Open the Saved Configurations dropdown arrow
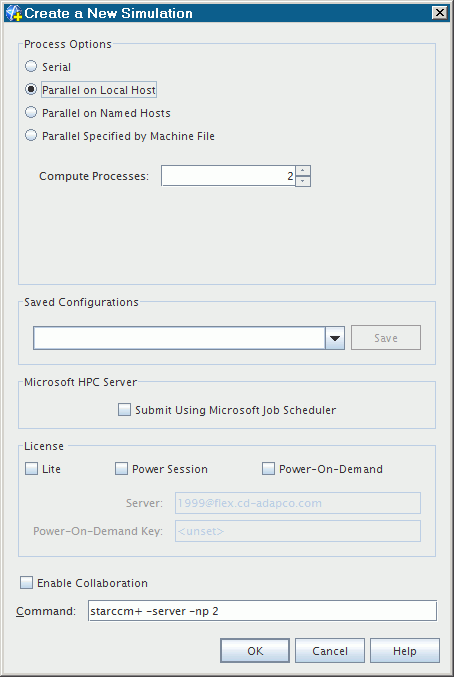Image resolution: width=454 pixels, height=677 pixels. 335,338
